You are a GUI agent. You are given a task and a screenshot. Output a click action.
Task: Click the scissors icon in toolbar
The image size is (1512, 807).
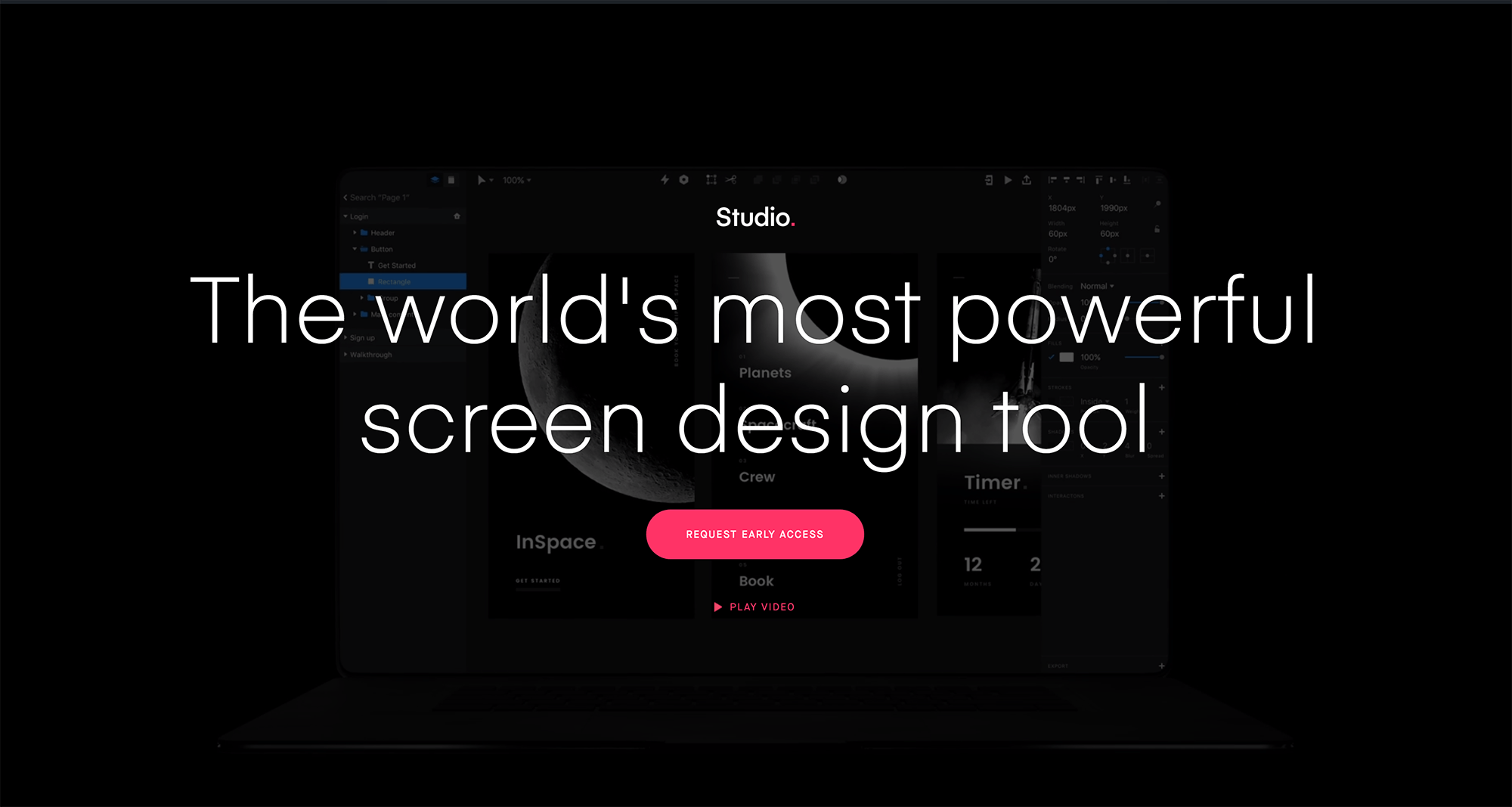click(731, 180)
